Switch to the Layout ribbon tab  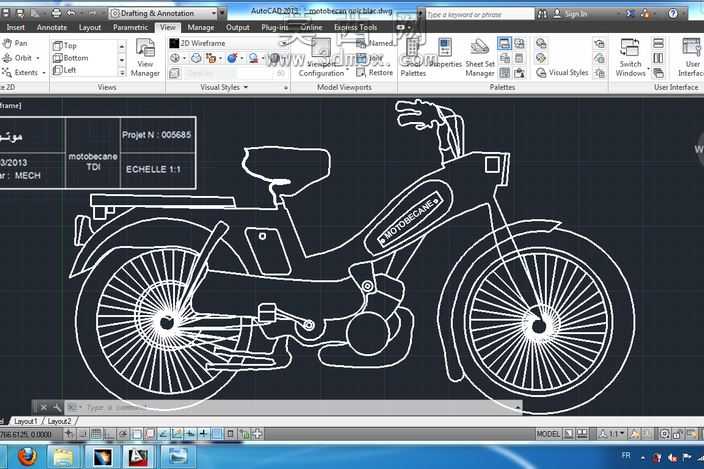click(x=90, y=27)
